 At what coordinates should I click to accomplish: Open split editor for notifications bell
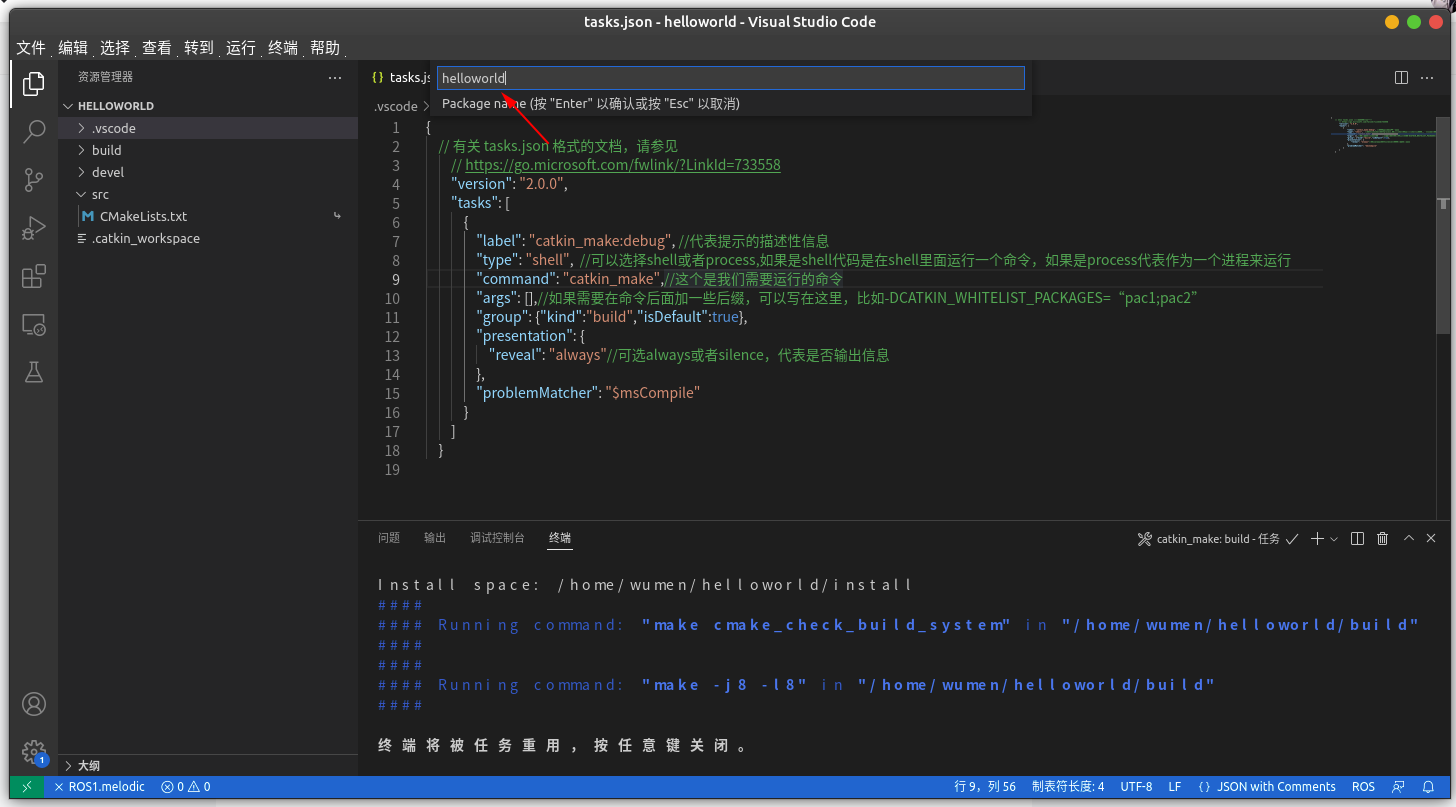point(1399,77)
